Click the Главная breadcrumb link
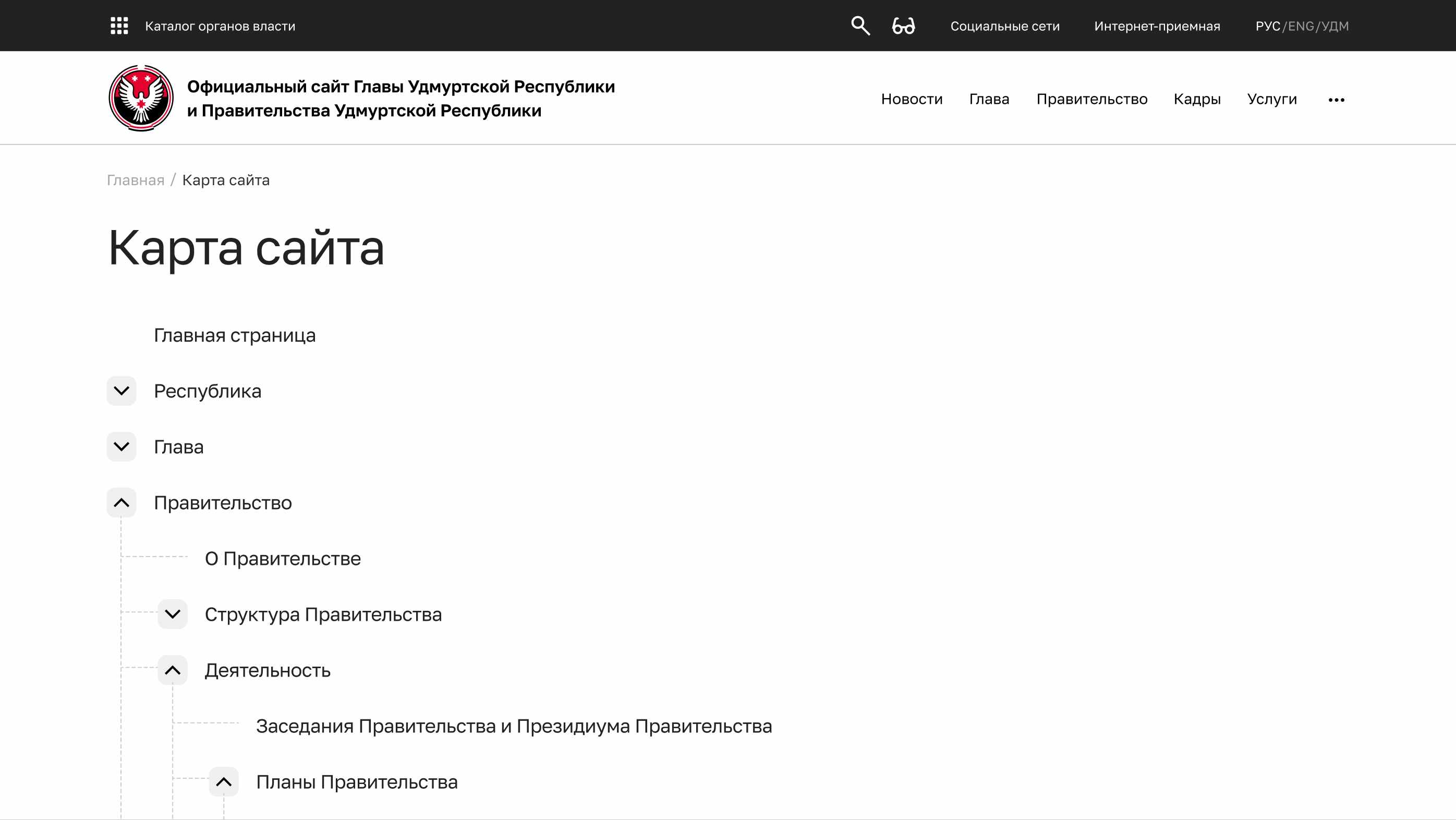This screenshot has height=820, width=1456. pyautogui.click(x=136, y=180)
